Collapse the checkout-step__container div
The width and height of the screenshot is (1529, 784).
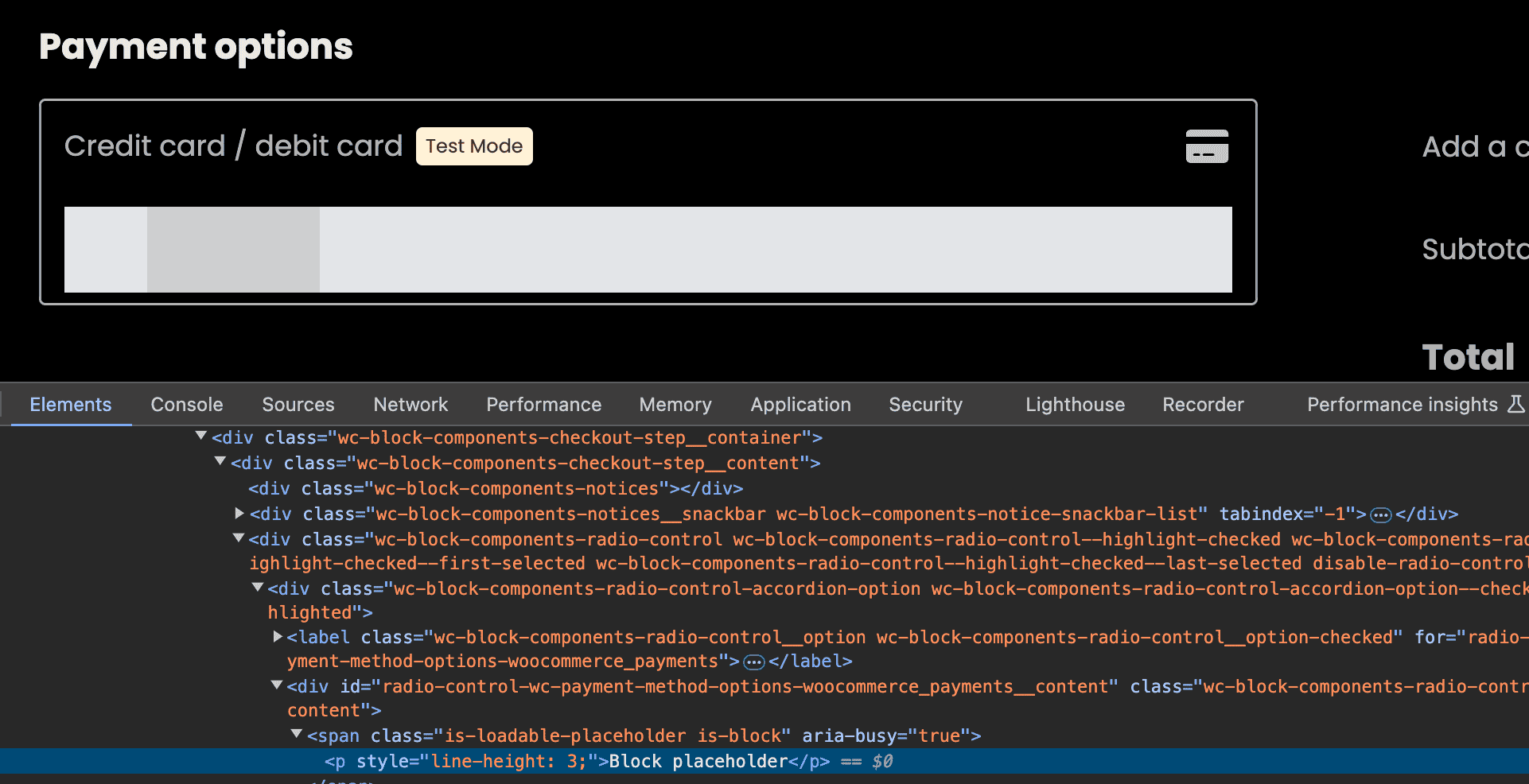pyautogui.click(x=201, y=437)
